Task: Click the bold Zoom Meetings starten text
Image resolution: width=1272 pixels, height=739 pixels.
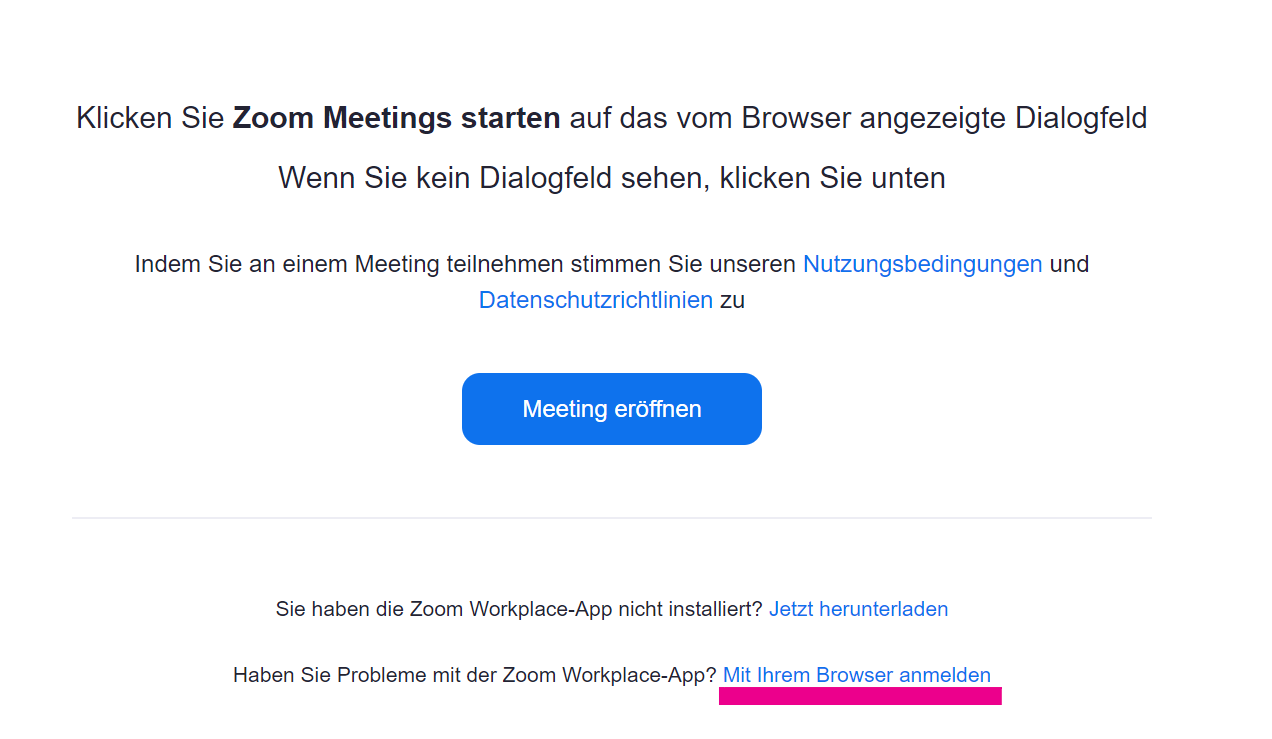Action: [396, 119]
